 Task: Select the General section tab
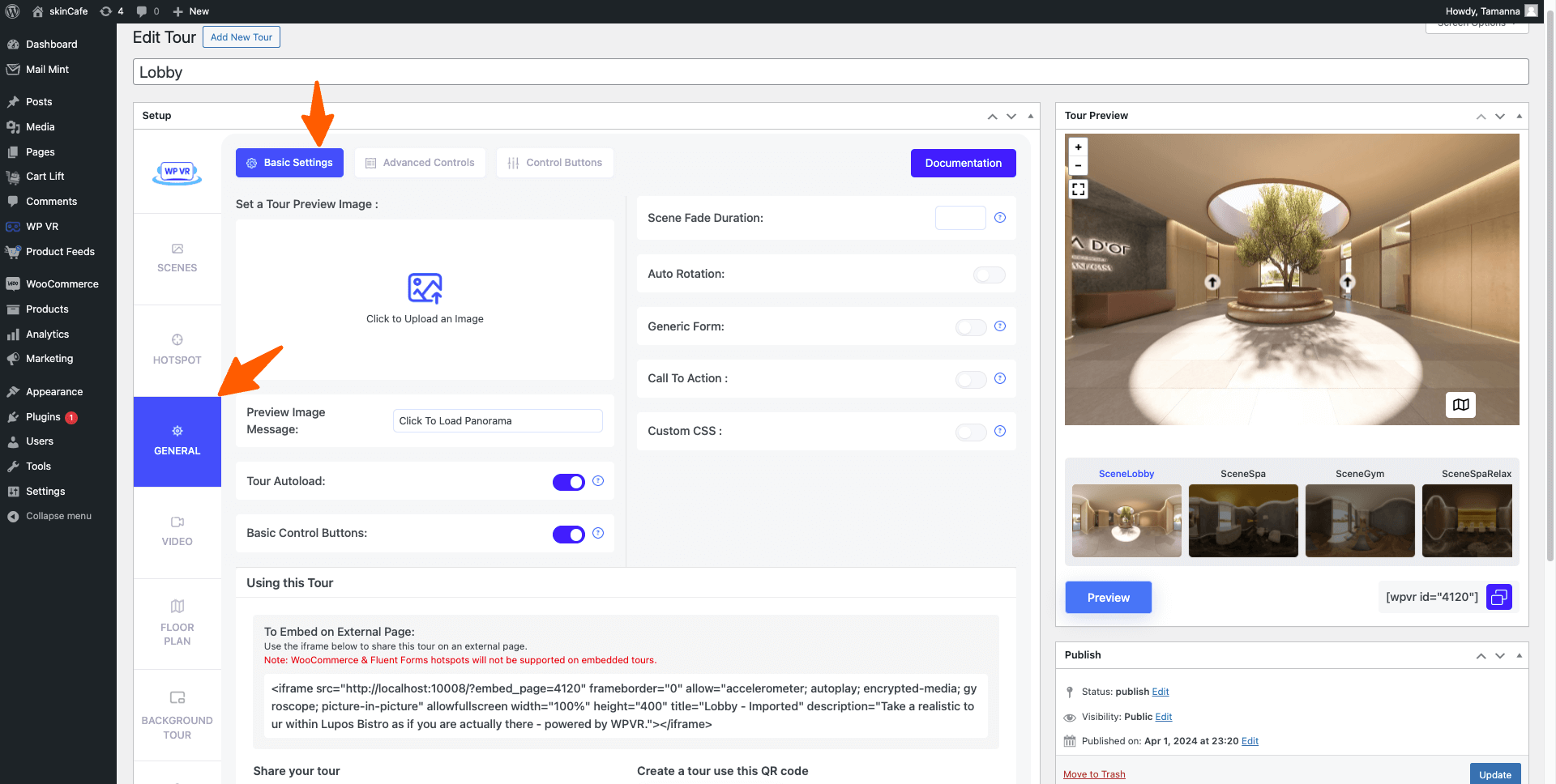pos(177,441)
